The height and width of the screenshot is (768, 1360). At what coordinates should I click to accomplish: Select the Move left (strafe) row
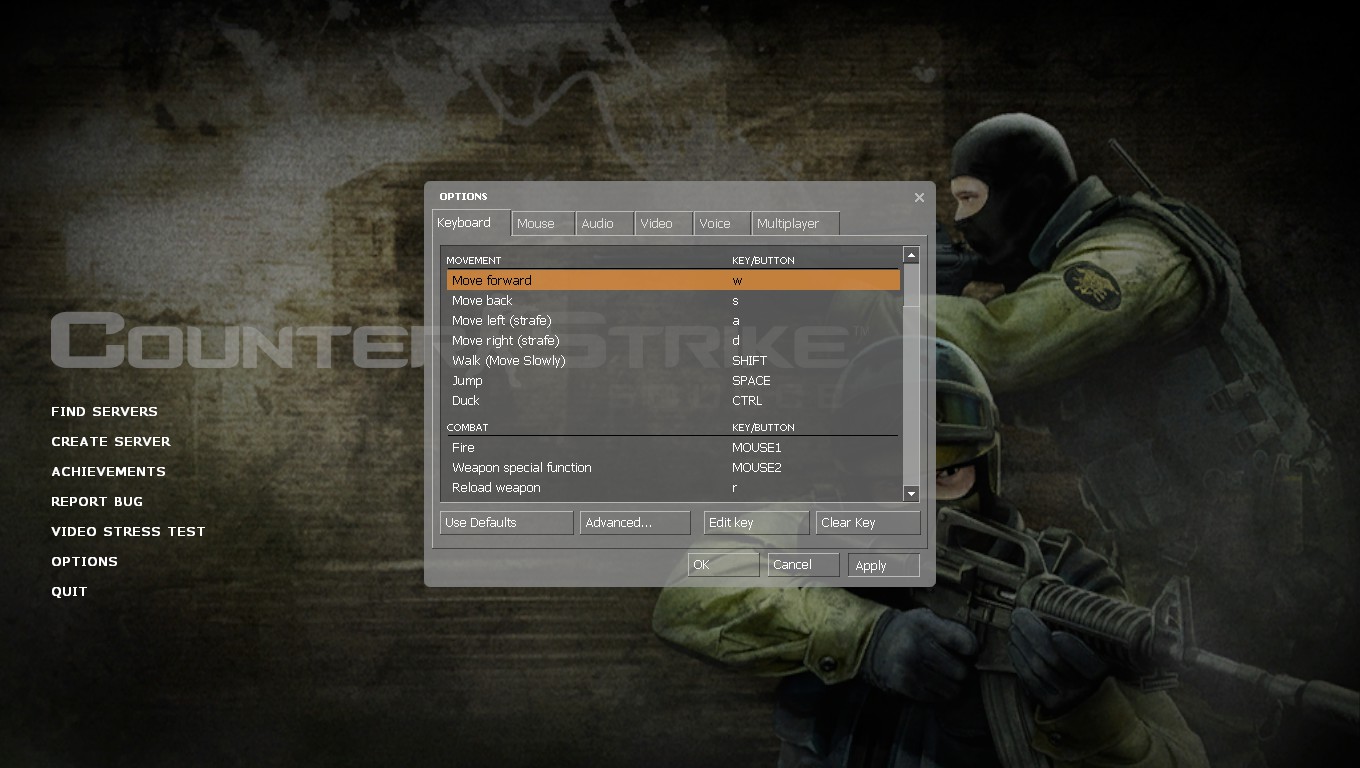pyautogui.click(x=673, y=320)
